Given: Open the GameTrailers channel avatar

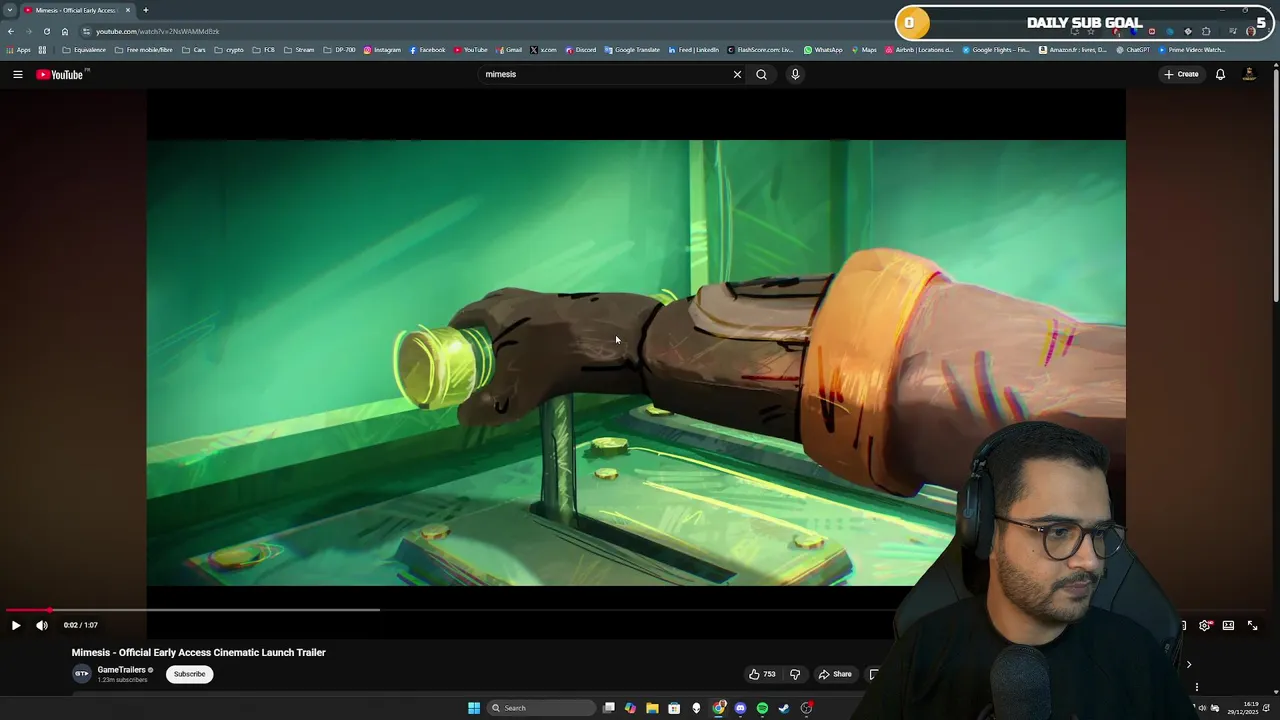Looking at the screenshot, I should tap(82, 674).
